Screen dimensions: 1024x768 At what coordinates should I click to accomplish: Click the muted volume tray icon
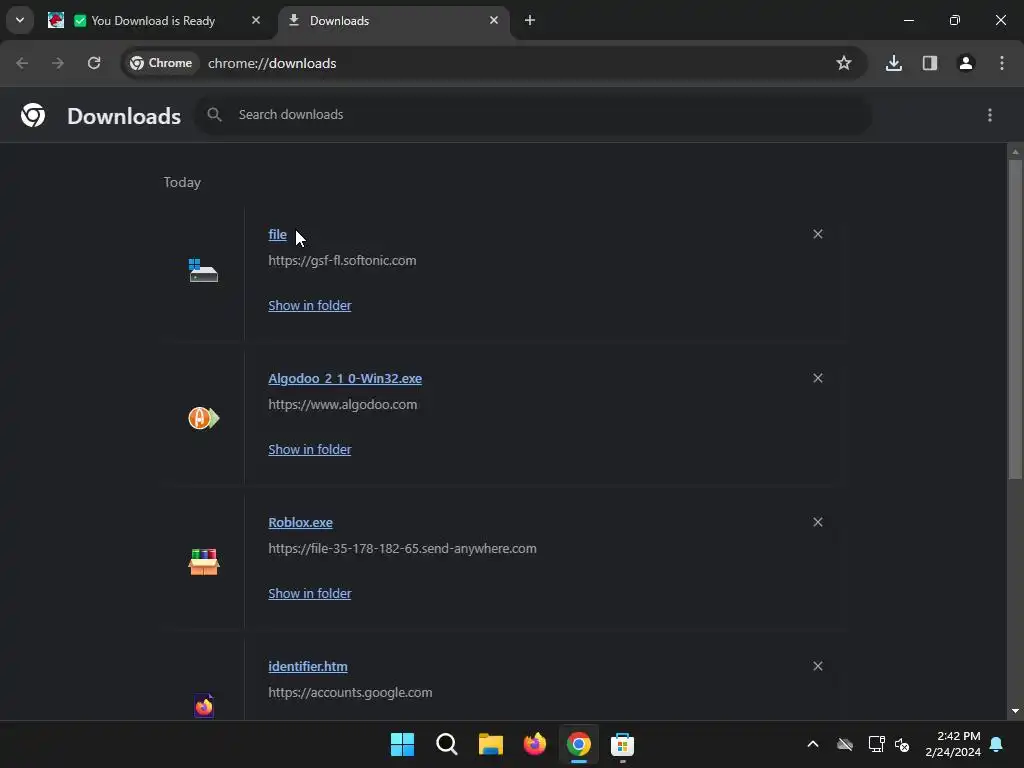click(902, 744)
